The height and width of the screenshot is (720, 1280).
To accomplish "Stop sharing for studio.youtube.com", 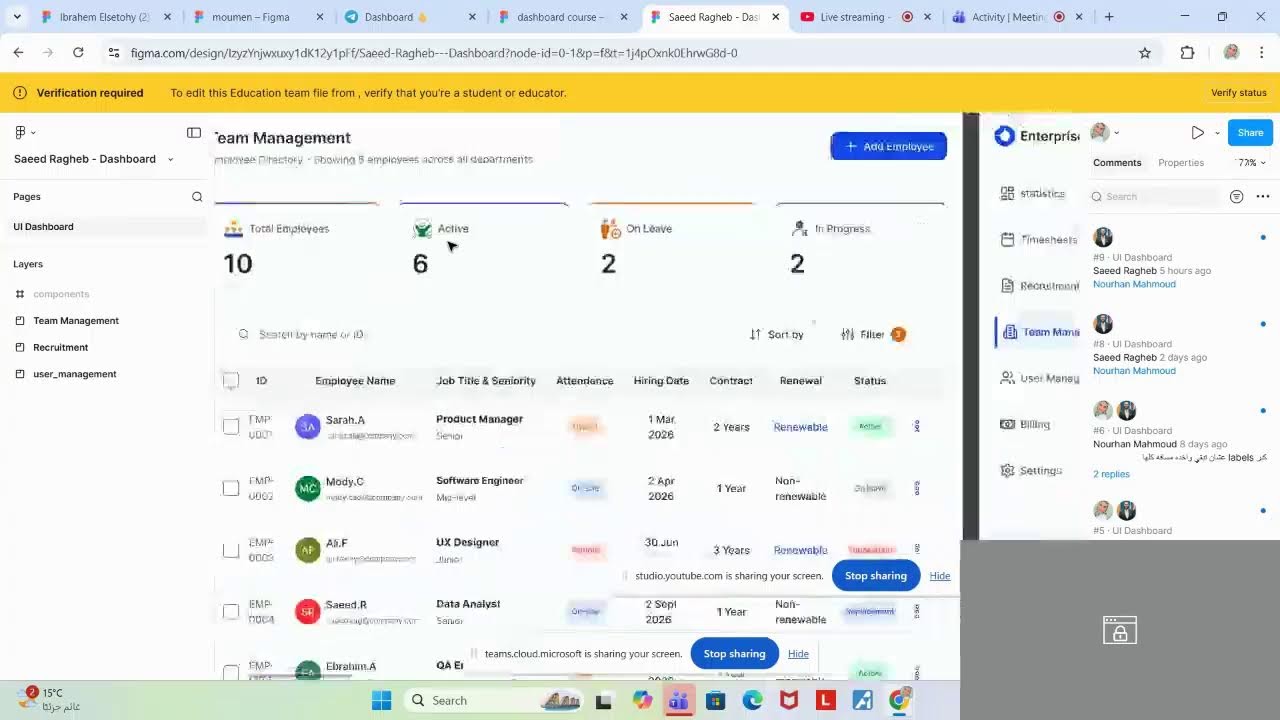I will click(x=875, y=576).
